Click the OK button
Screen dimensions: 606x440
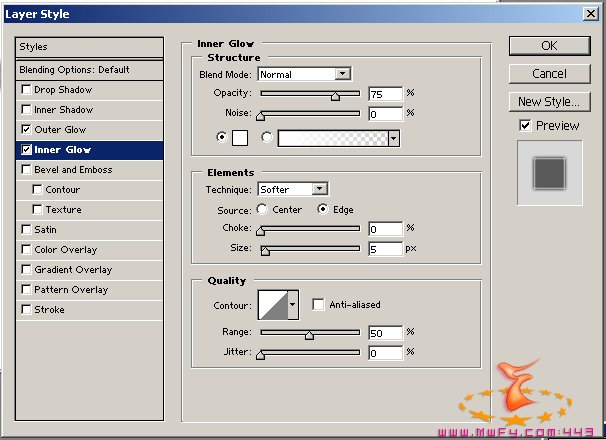550,46
